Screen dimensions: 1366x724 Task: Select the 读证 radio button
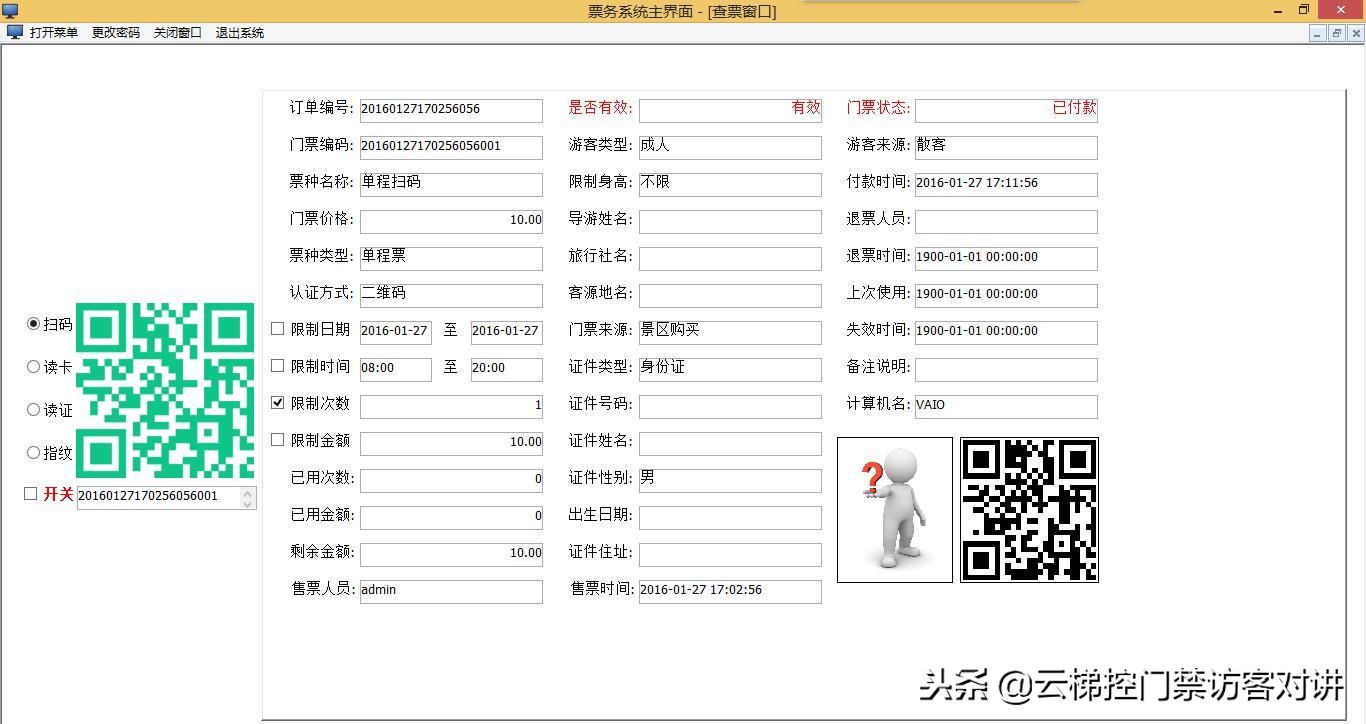tap(33, 410)
